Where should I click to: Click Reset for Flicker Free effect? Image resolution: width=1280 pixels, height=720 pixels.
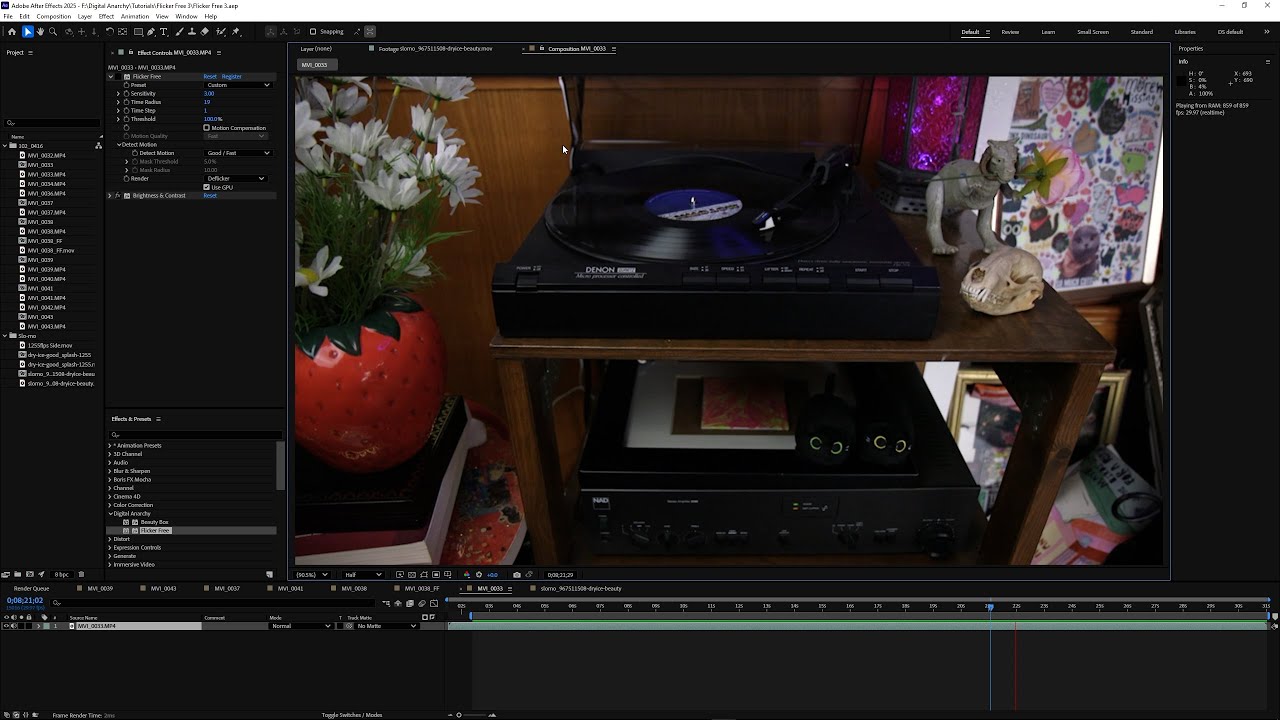(x=210, y=77)
